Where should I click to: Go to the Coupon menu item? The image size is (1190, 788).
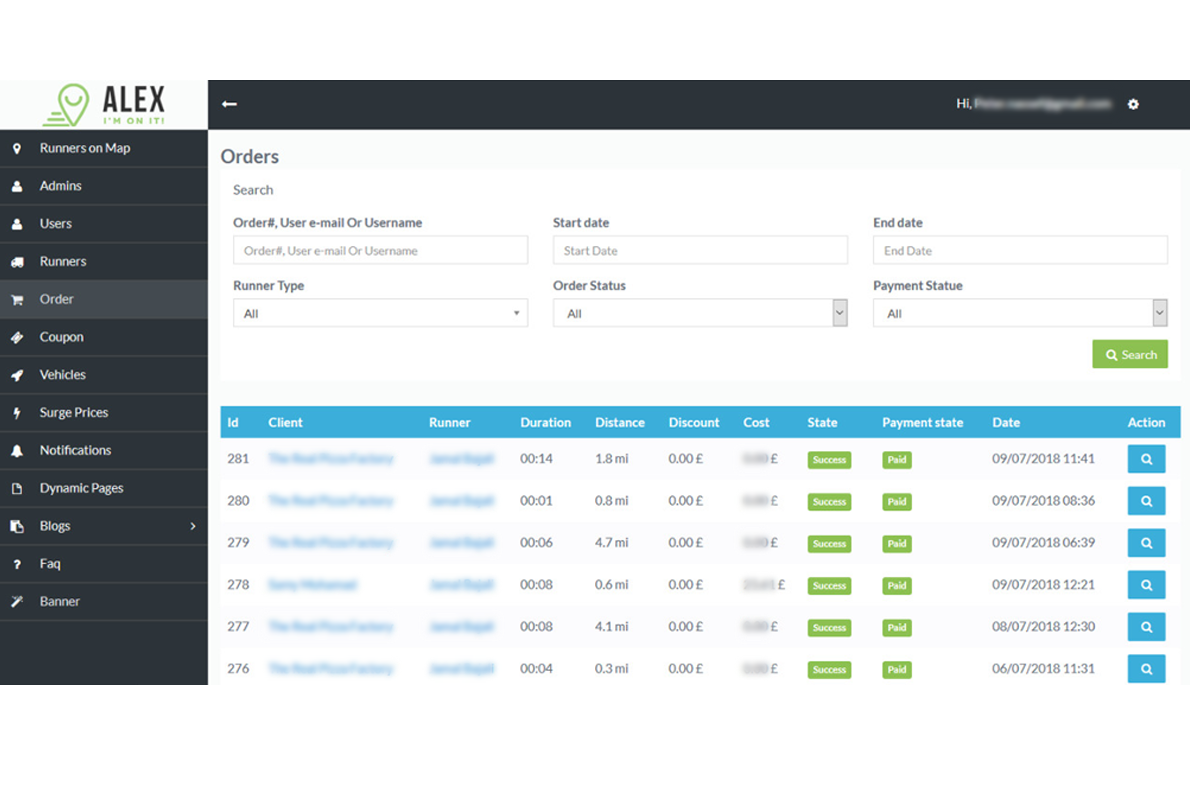pos(61,337)
